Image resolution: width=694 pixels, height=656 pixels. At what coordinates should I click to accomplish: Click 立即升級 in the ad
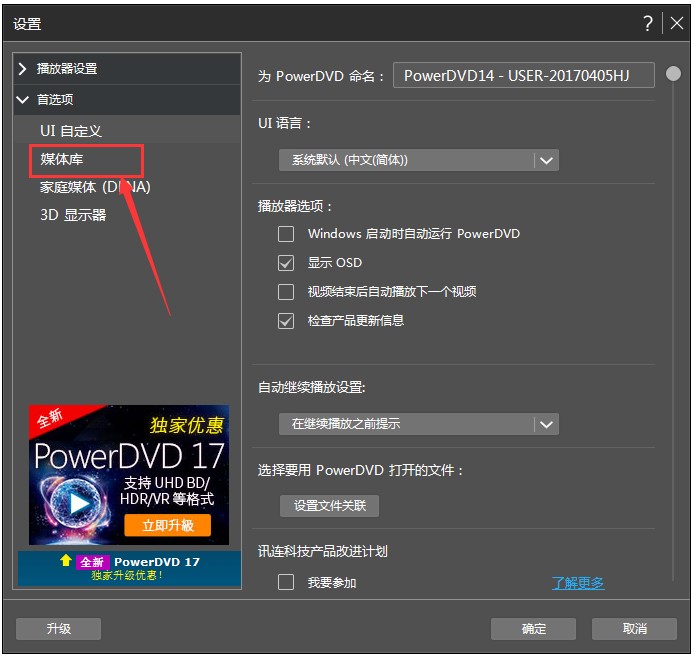coord(168,525)
